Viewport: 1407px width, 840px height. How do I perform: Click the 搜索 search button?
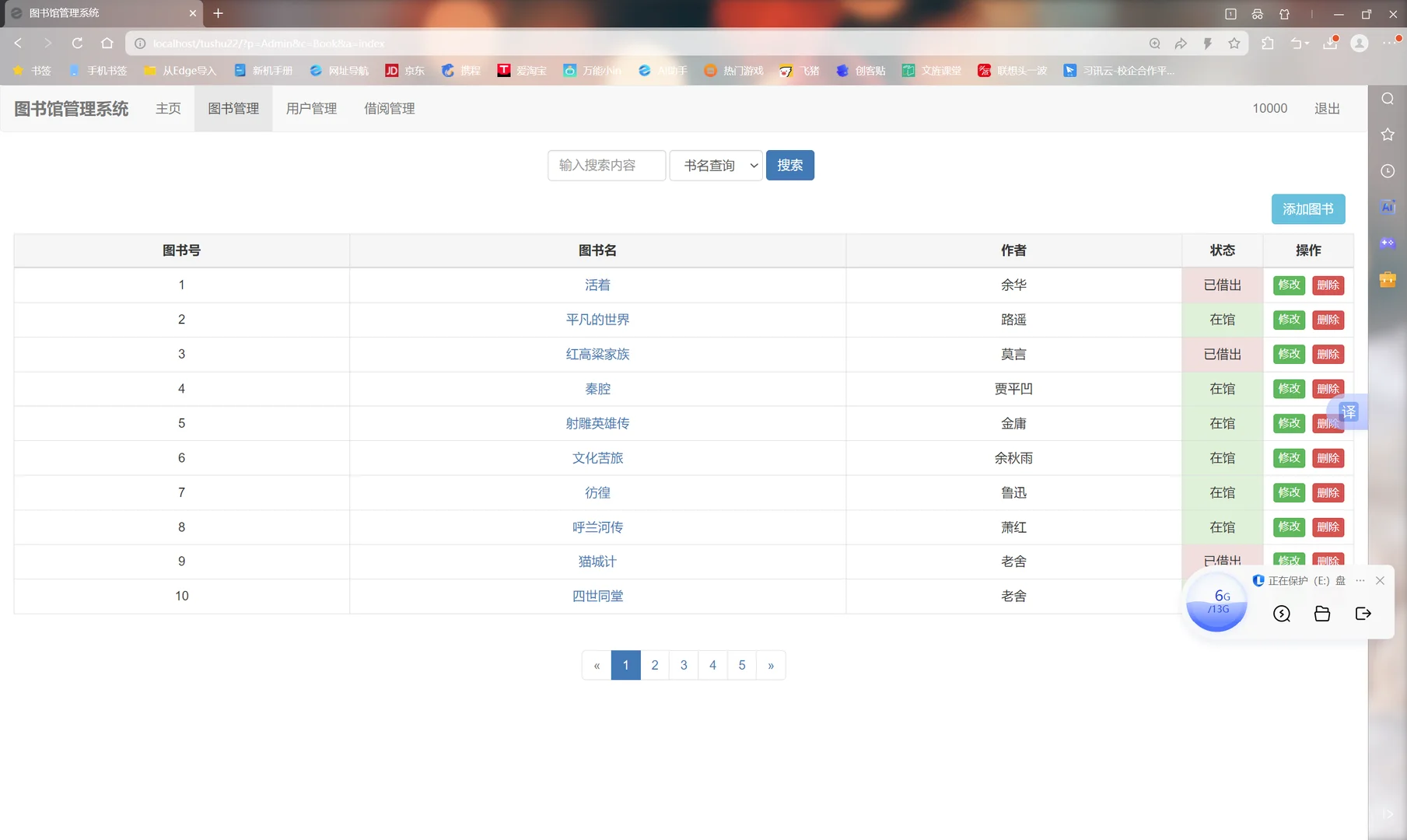[790, 165]
